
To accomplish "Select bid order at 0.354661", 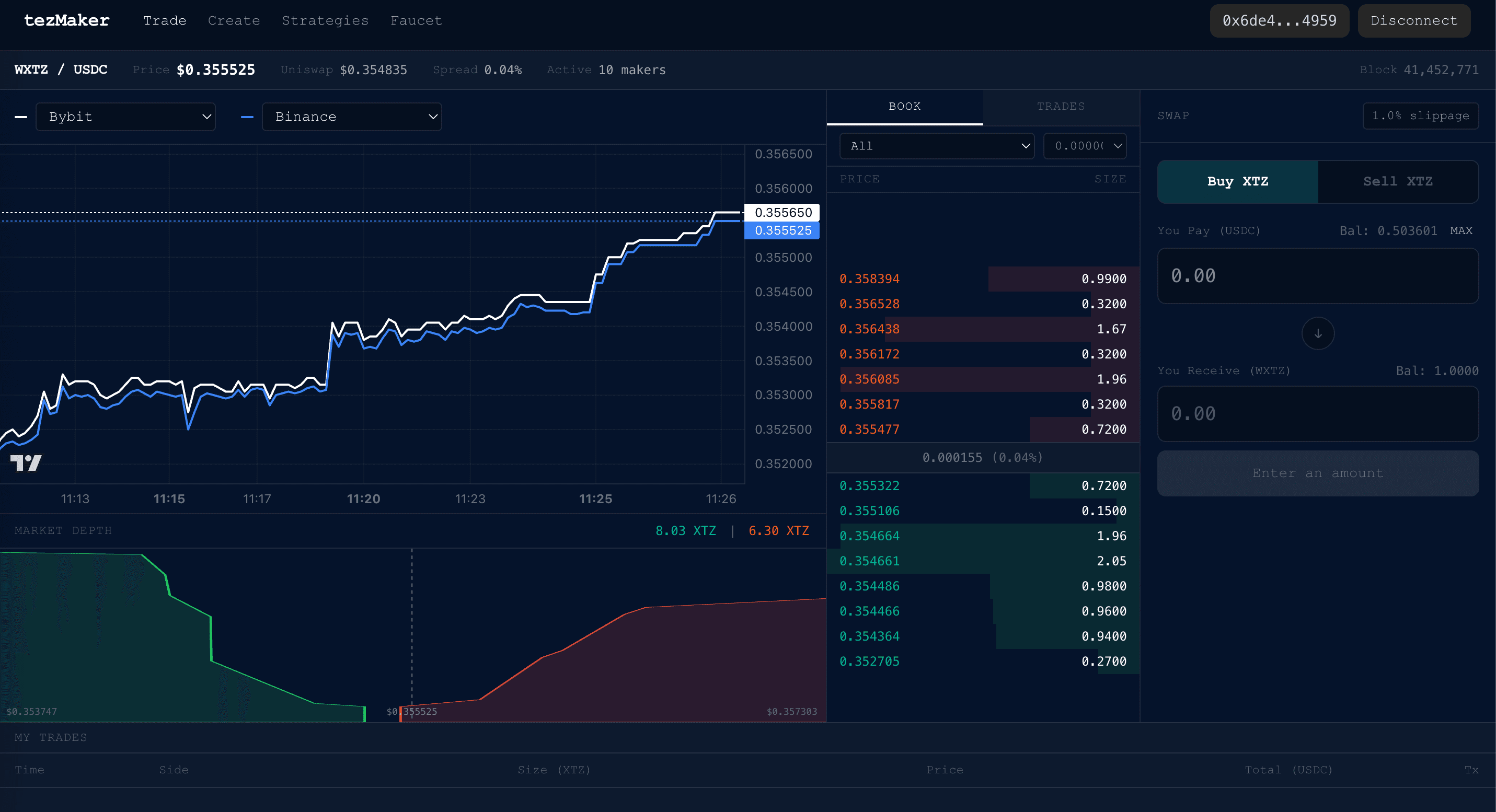I will pyautogui.click(x=983, y=561).
